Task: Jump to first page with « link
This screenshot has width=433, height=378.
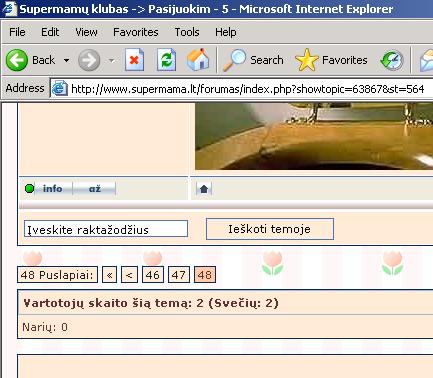Action: (109, 275)
